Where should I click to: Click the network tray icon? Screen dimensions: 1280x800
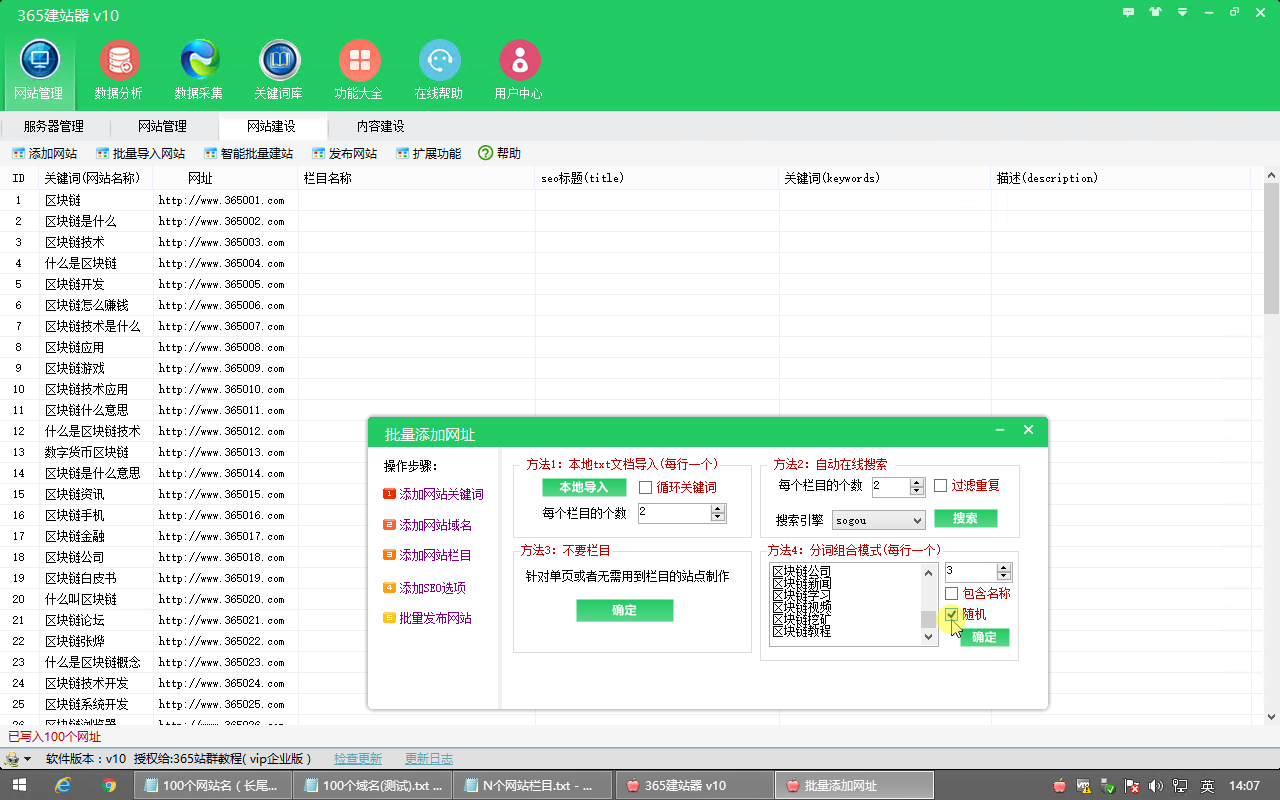coord(1181,786)
